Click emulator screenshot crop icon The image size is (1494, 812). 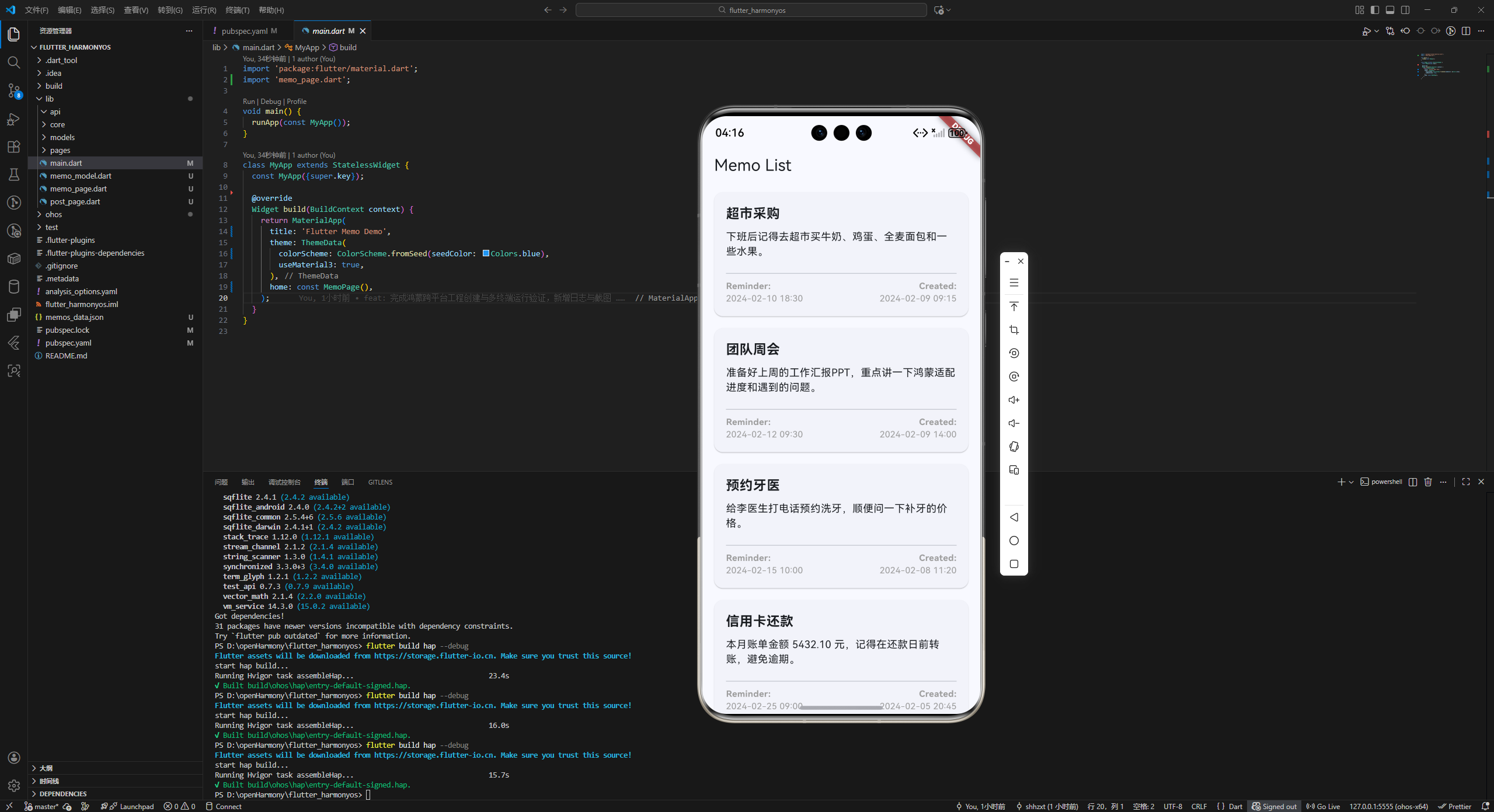pos(1014,330)
